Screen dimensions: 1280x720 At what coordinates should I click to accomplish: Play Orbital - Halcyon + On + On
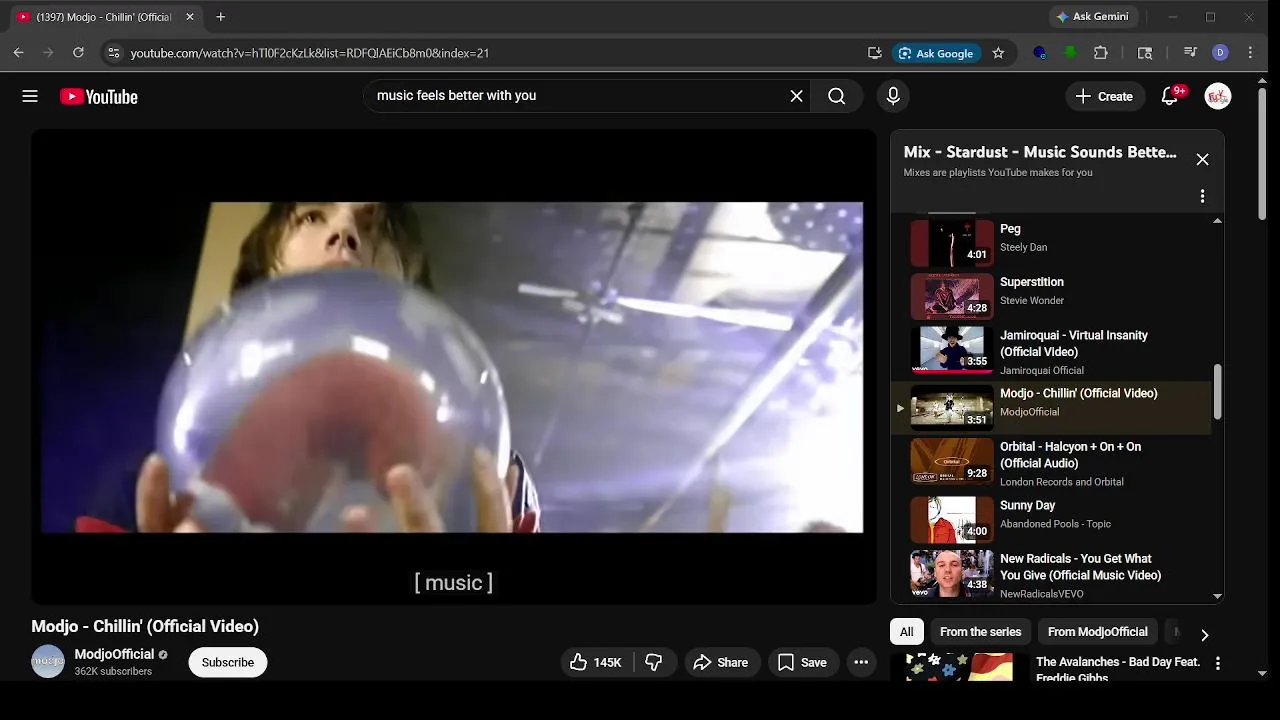tap(1050, 464)
